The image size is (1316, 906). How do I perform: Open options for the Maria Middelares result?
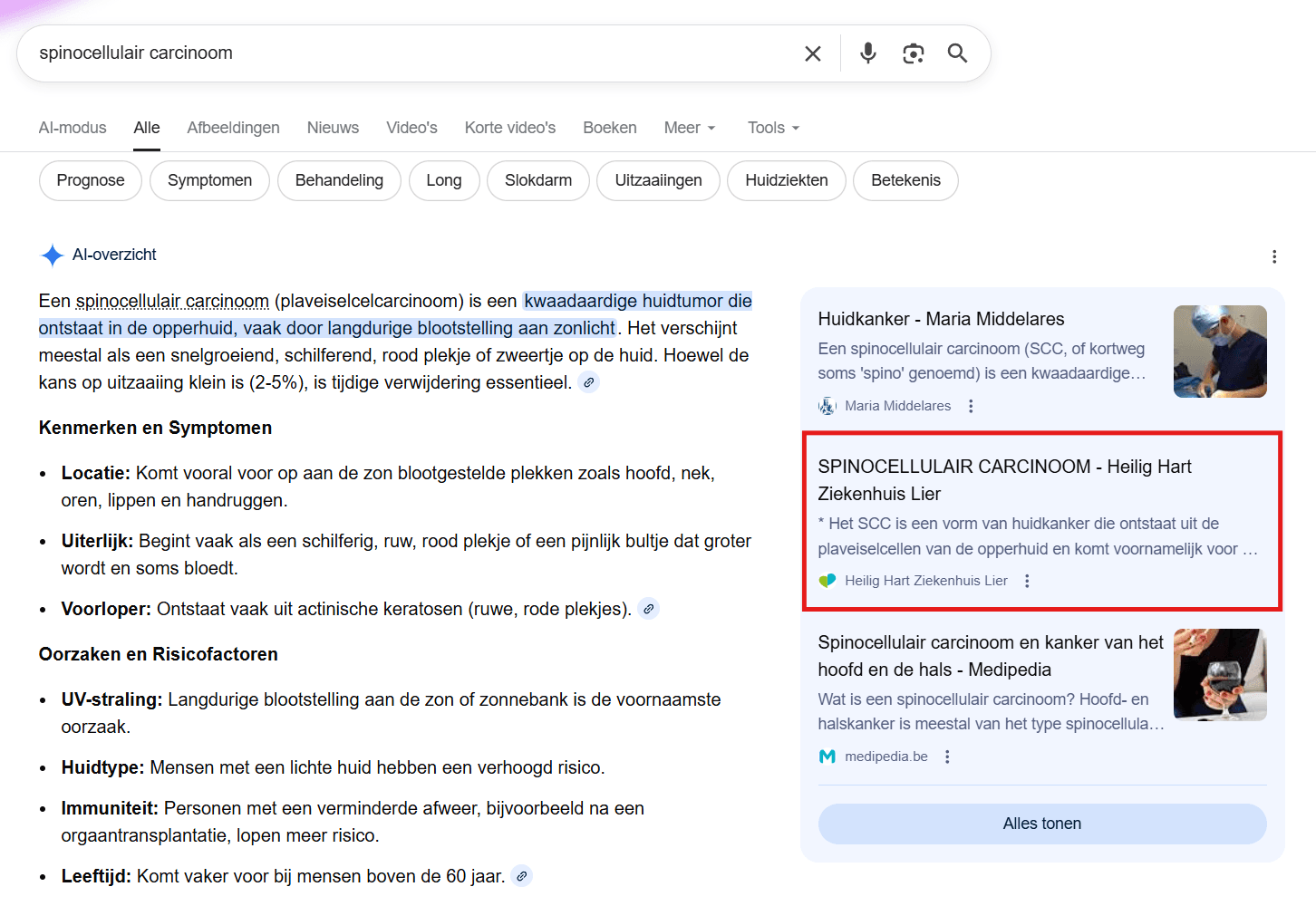tap(971, 406)
